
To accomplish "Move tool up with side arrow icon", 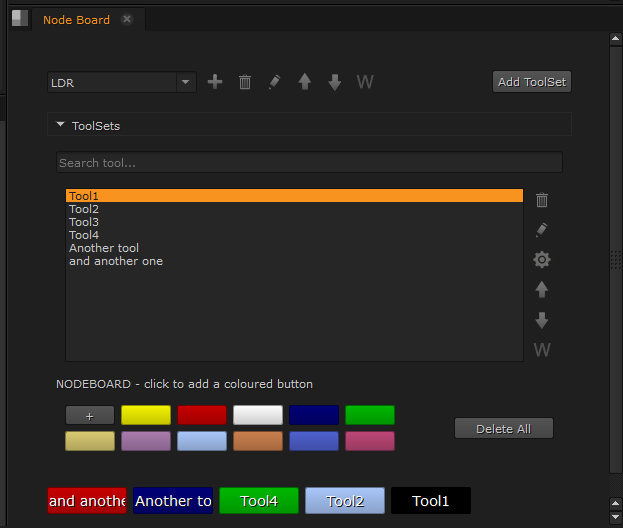I will point(542,290).
